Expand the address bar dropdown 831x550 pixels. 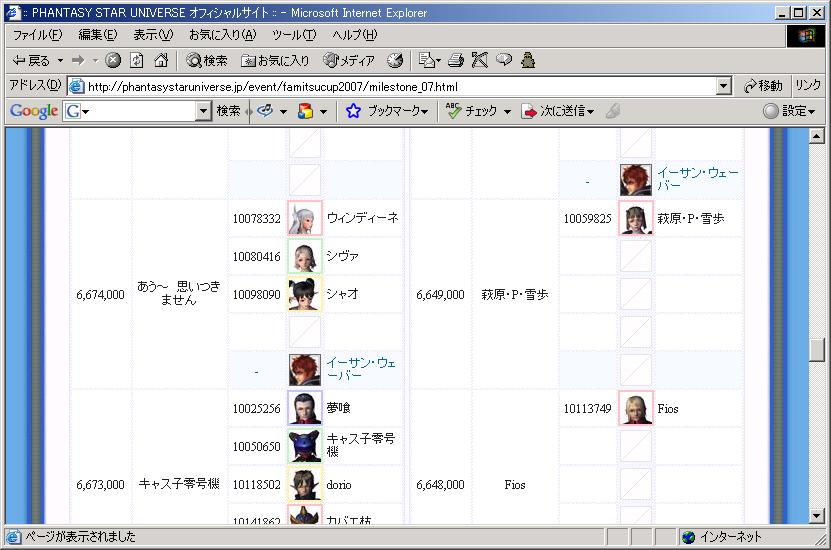pos(724,86)
